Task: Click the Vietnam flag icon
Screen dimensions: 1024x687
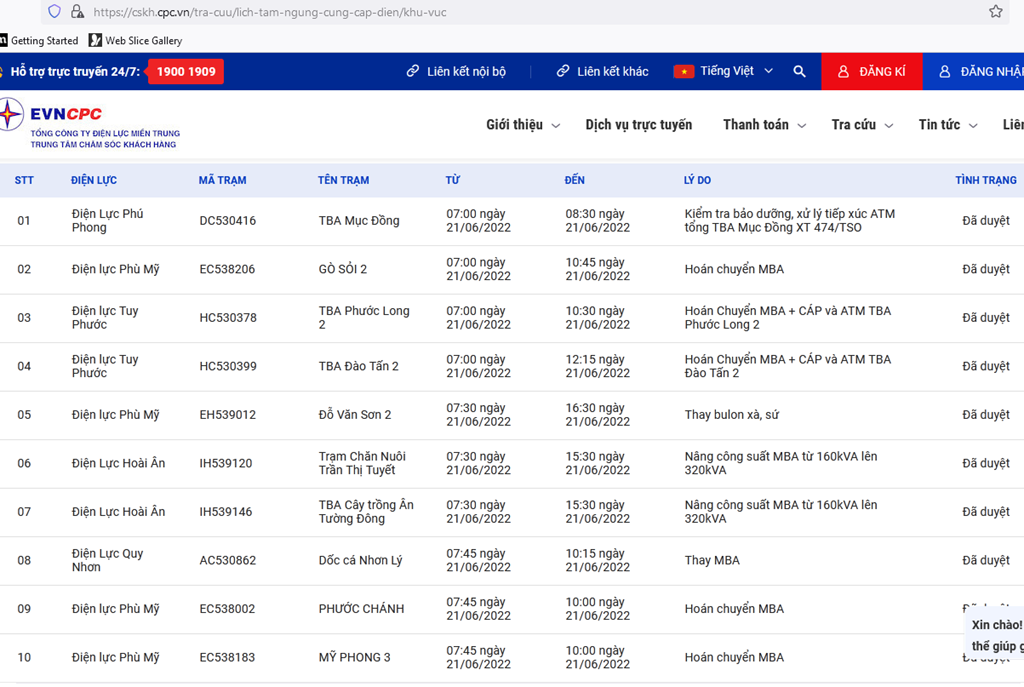Action: [683, 72]
